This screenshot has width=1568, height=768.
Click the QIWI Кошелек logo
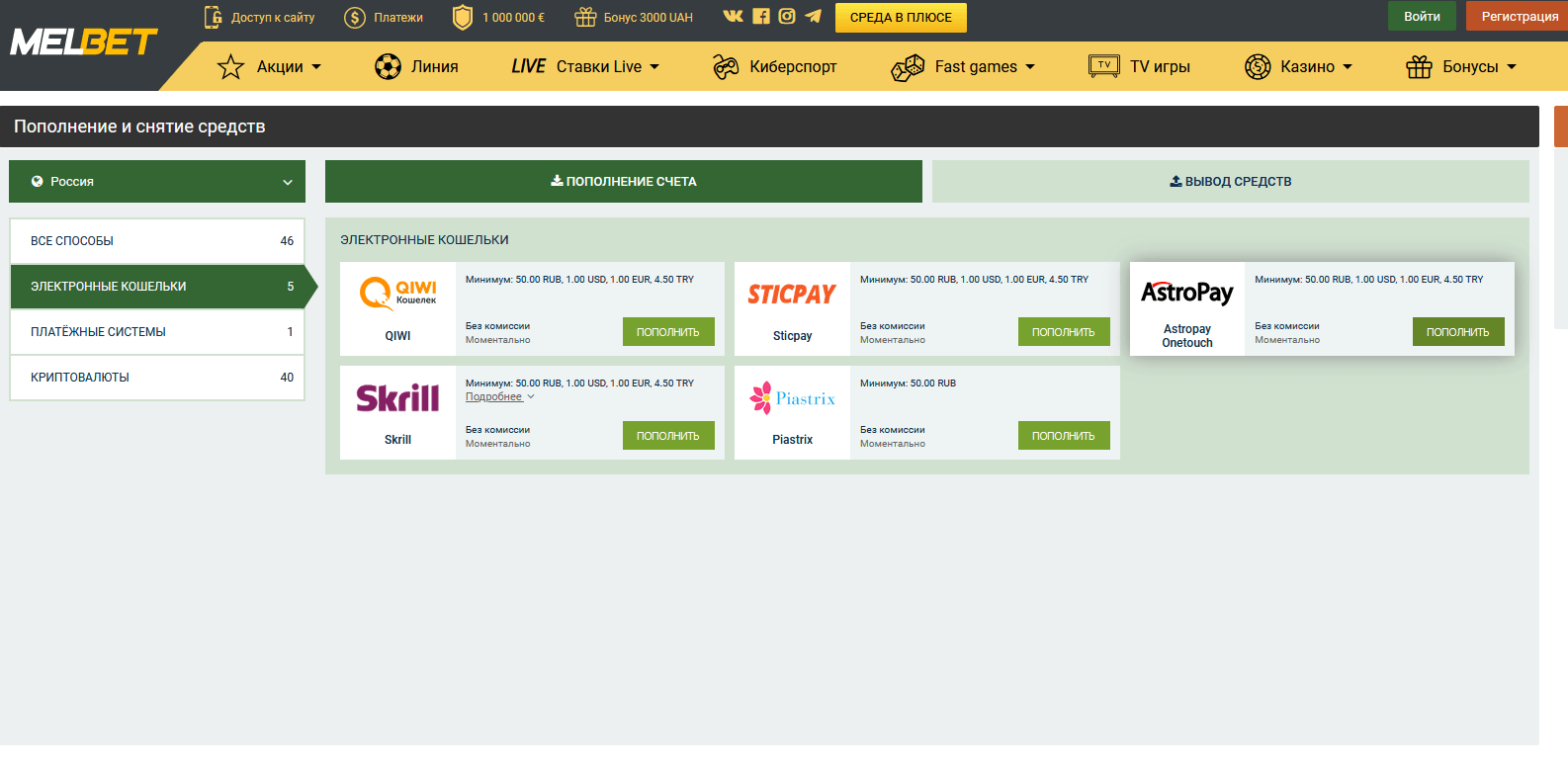pyautogui.click(x=397, y=294)
